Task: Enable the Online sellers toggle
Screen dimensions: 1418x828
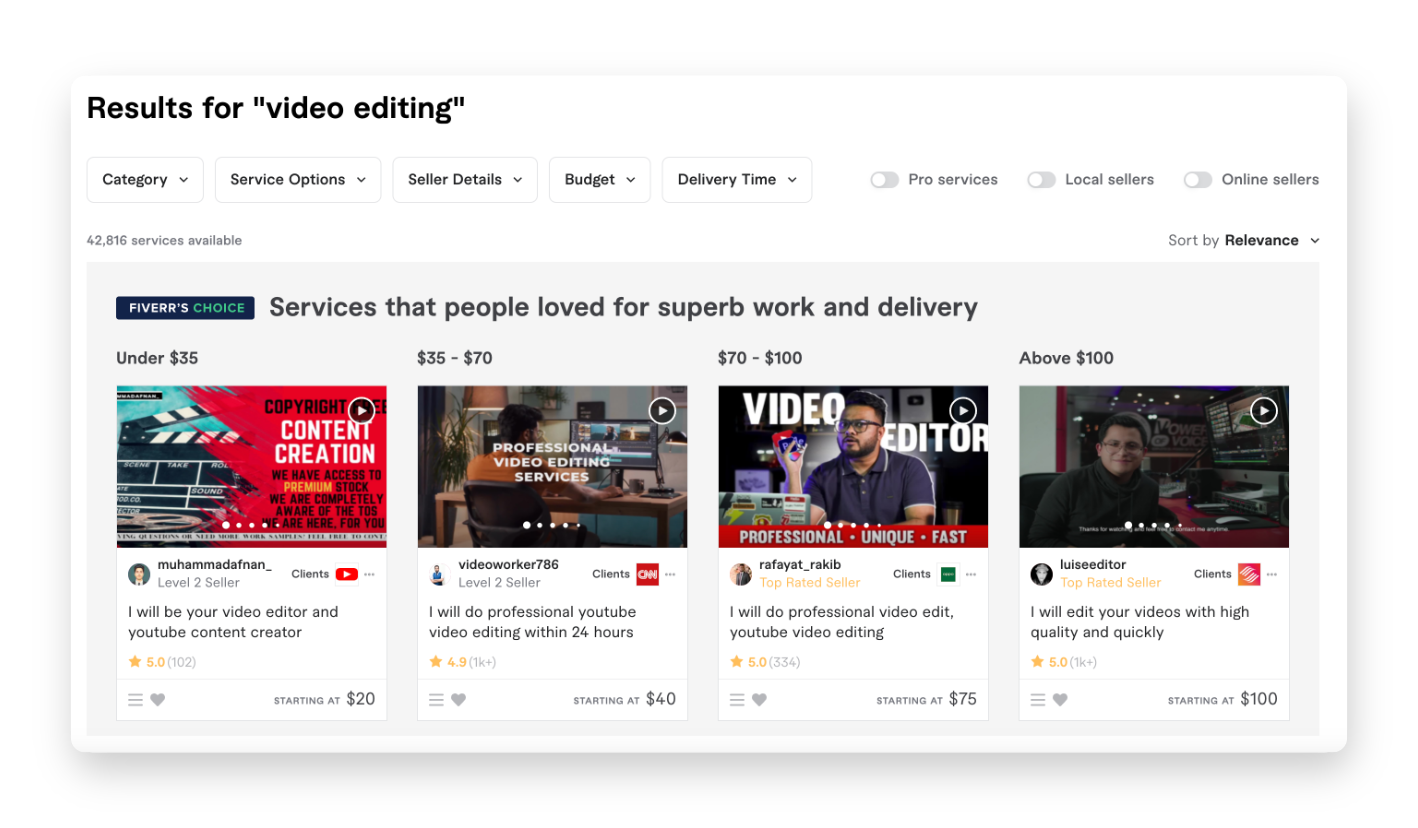Action: click(x=1198, y=180)
